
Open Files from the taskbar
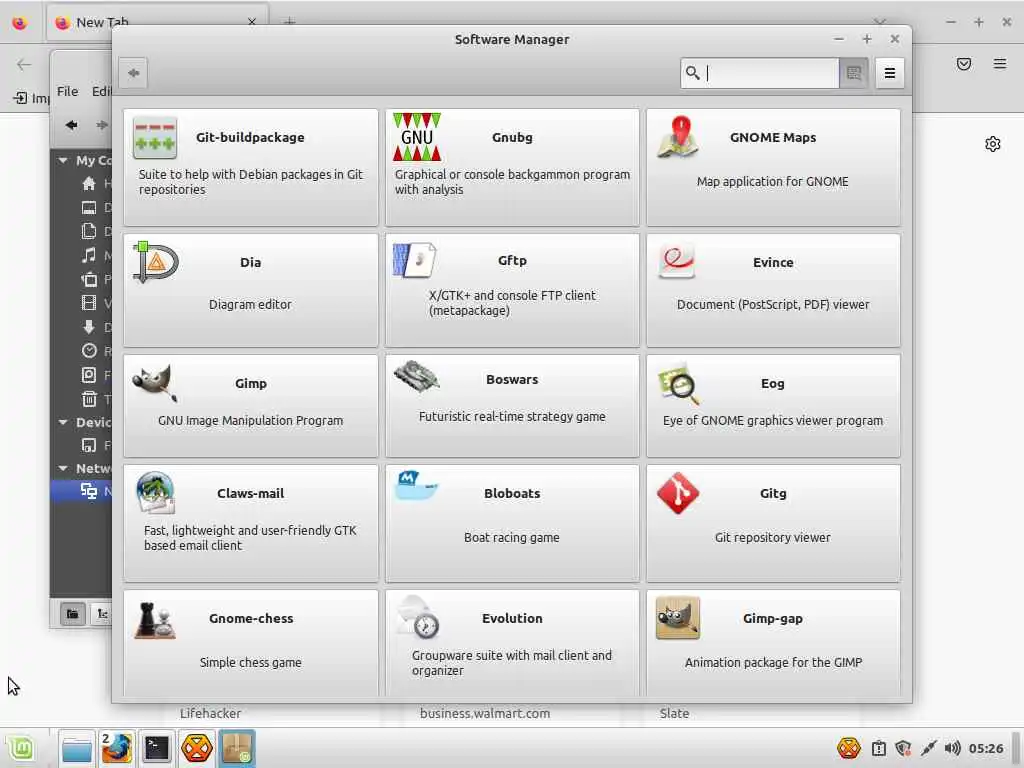tap(77, 748)
